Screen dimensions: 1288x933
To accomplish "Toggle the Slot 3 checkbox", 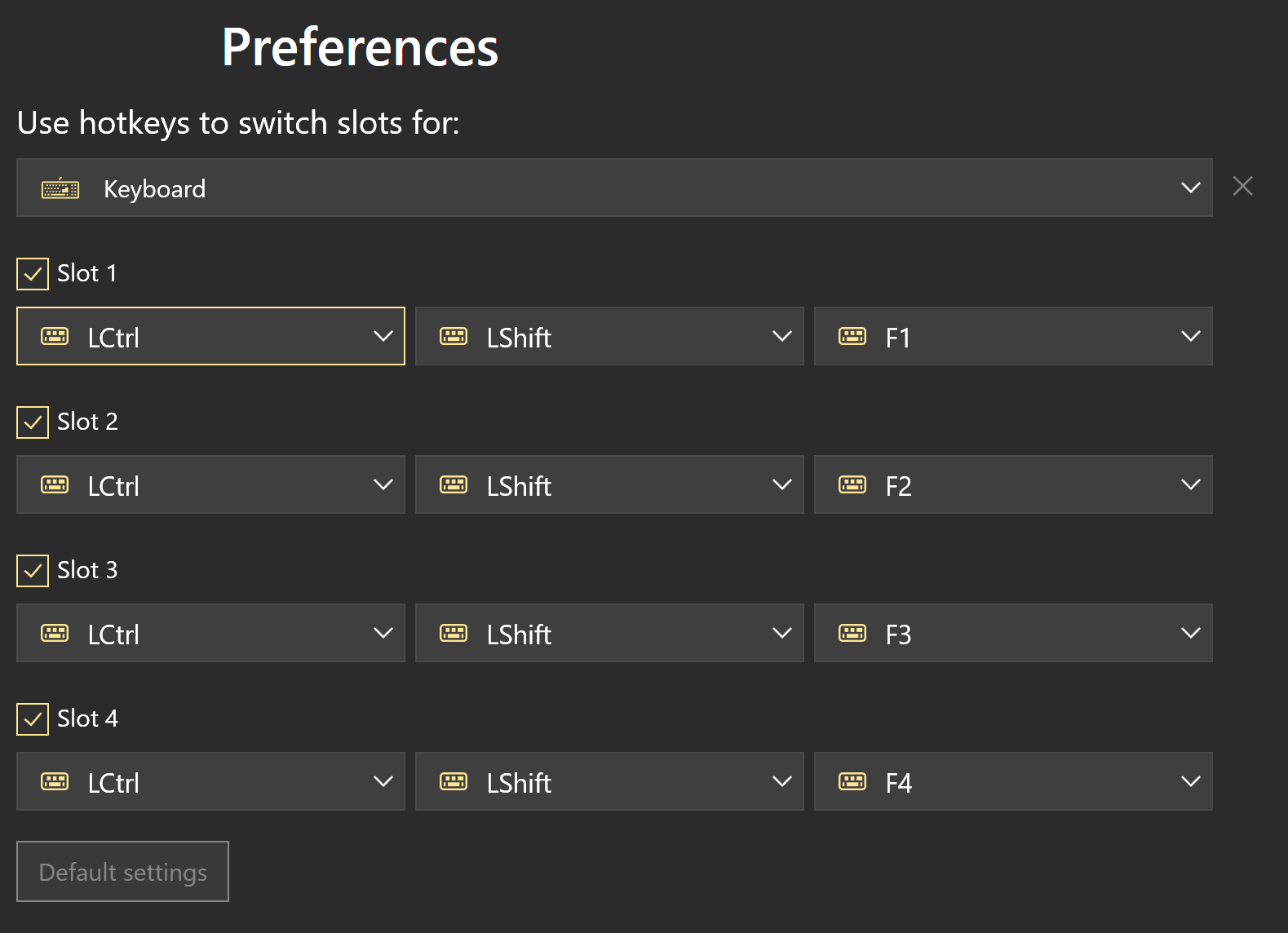I will 33,571.
